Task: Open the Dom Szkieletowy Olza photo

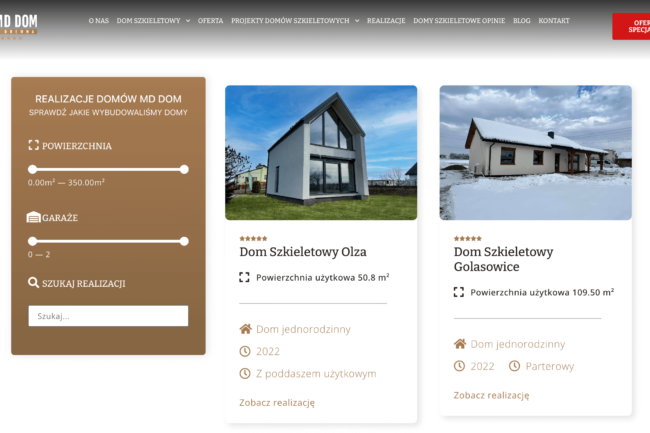Action: 321,152
